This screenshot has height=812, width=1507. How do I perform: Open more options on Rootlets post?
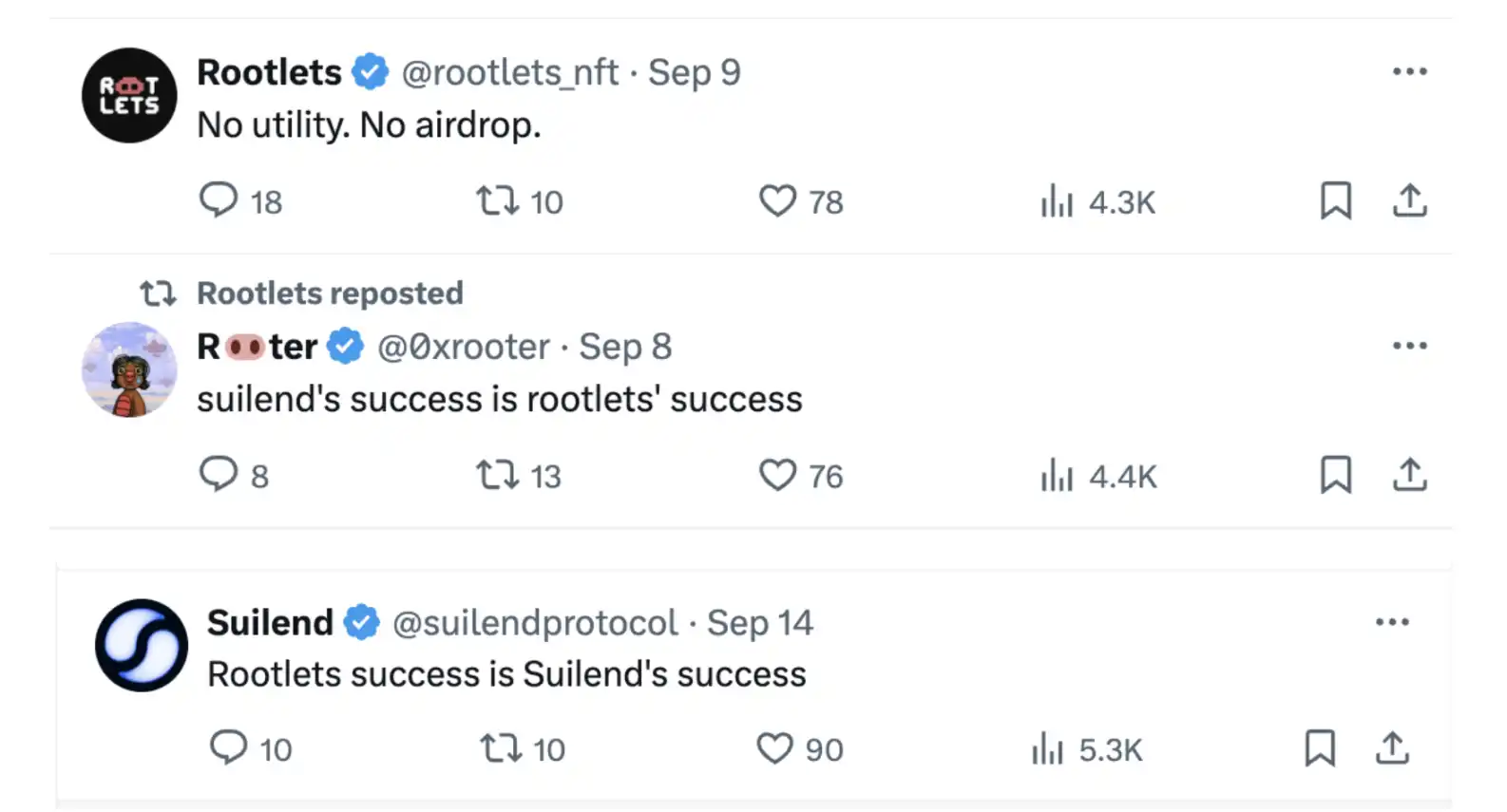tap(1409, 72)
